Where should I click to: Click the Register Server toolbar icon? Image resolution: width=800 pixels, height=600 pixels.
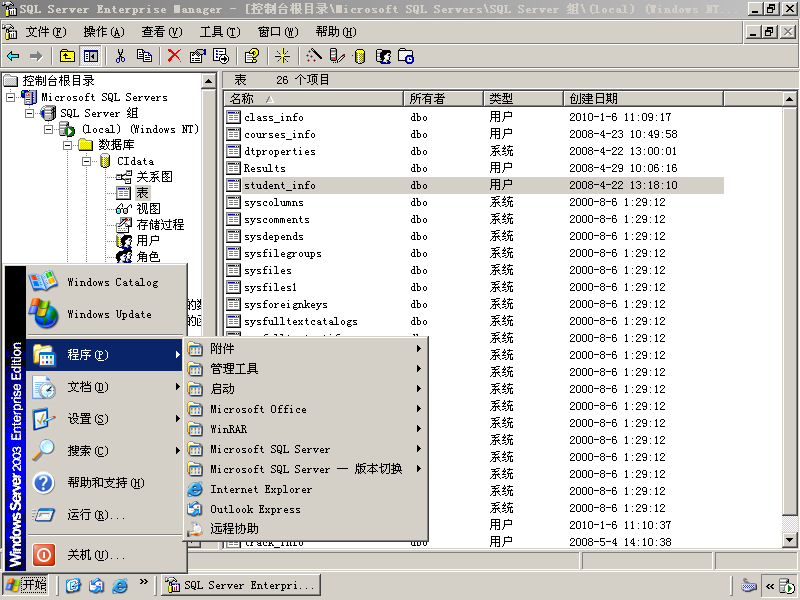coord(337,56)
